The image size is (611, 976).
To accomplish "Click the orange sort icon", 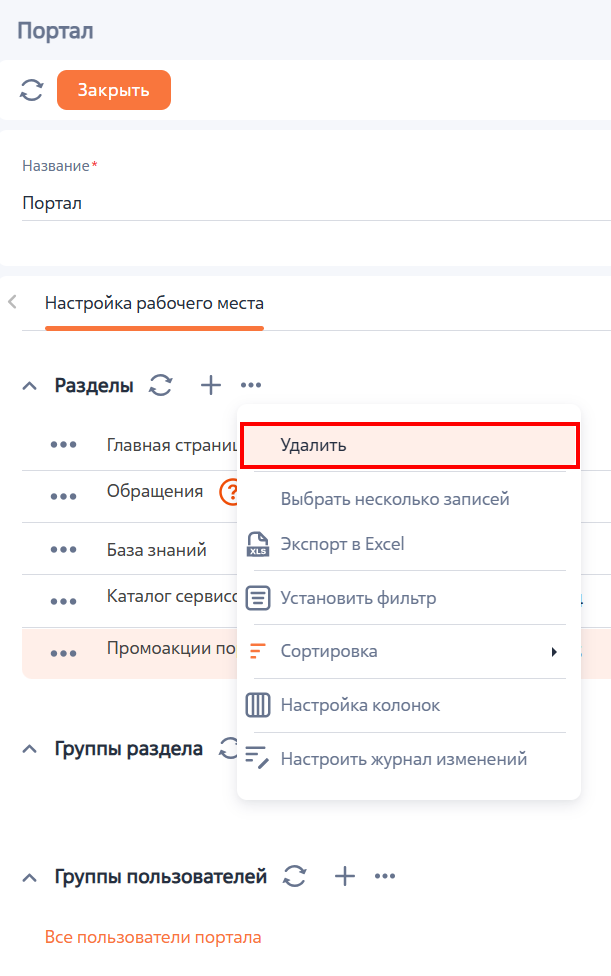I will click(257, 651).
